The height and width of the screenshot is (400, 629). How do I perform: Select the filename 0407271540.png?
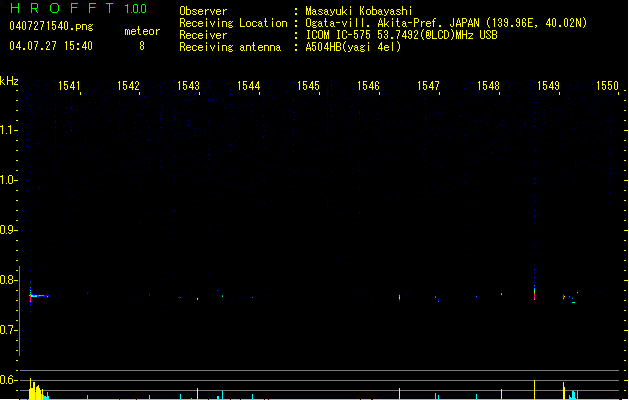coord(51,26)
